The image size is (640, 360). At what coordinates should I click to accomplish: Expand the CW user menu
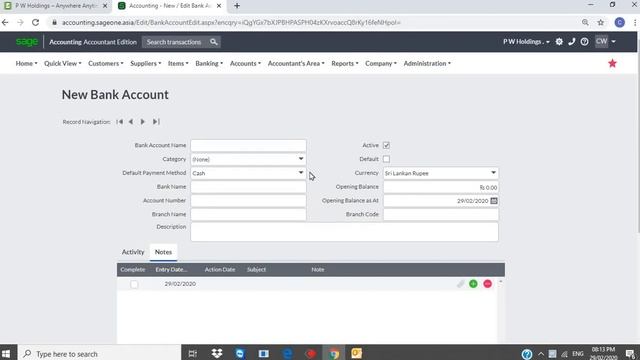[x=605, y=41]
